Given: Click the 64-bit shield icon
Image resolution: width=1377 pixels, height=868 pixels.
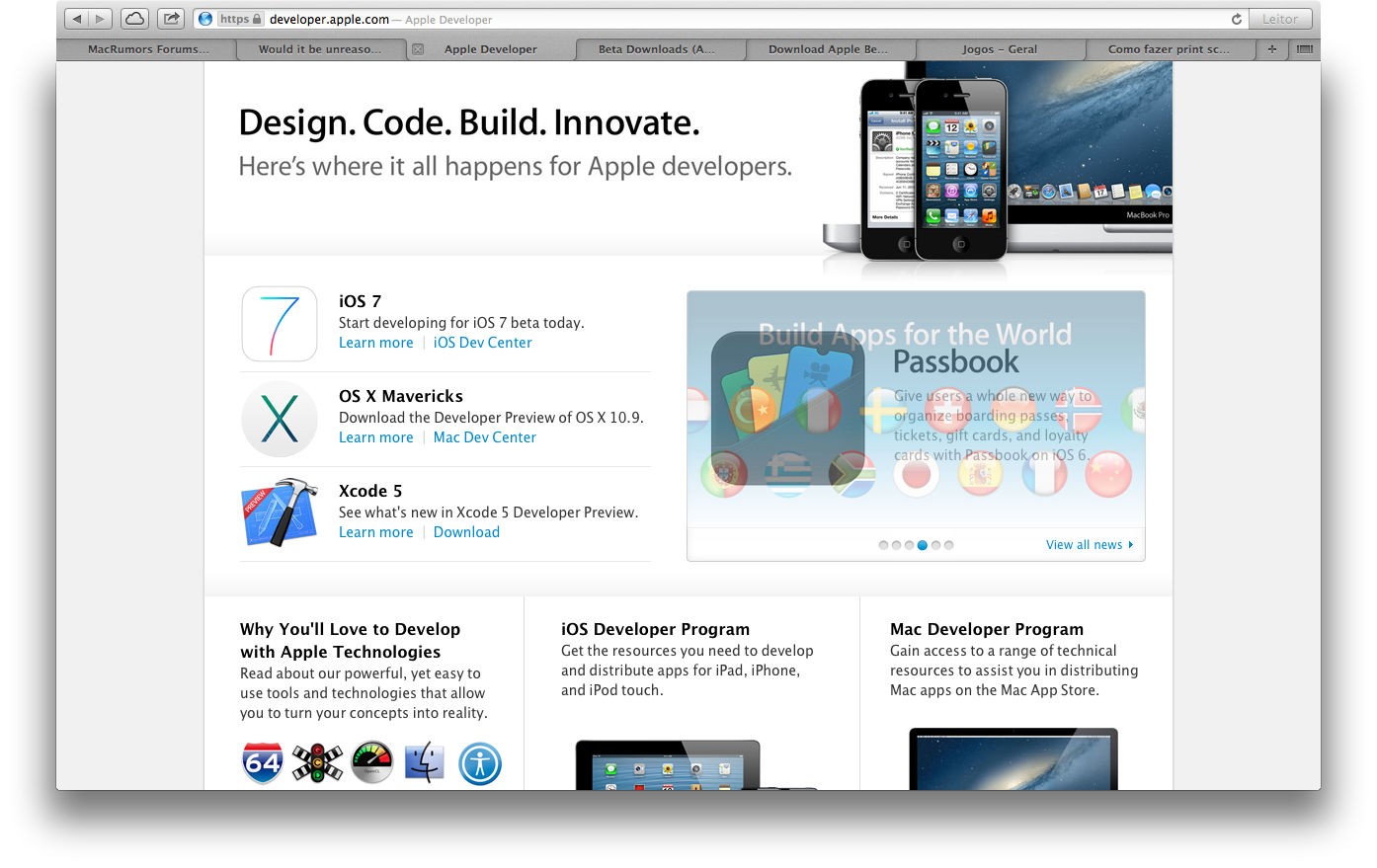Looking at the screenshot, I should (x=263, y=763).
